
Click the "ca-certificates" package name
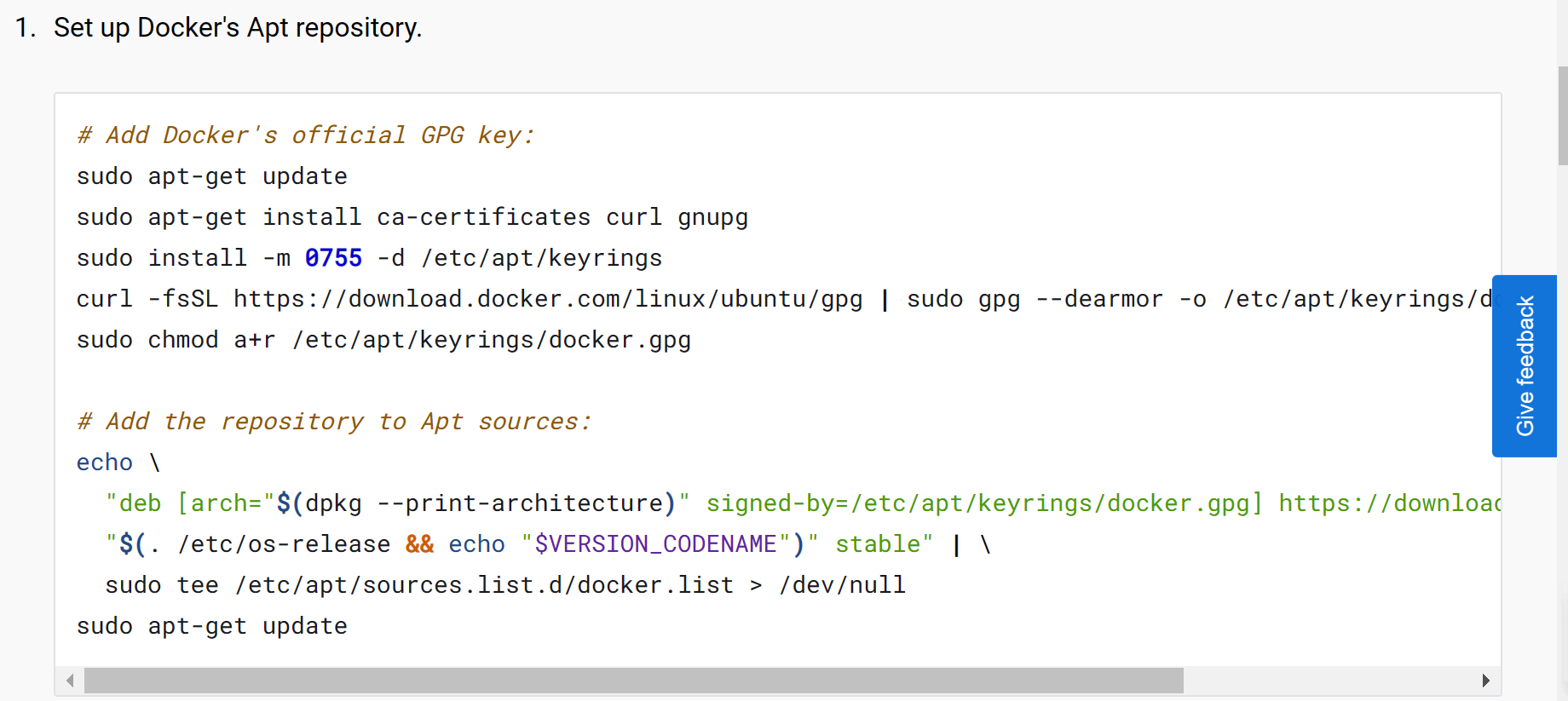click(483, 217)
